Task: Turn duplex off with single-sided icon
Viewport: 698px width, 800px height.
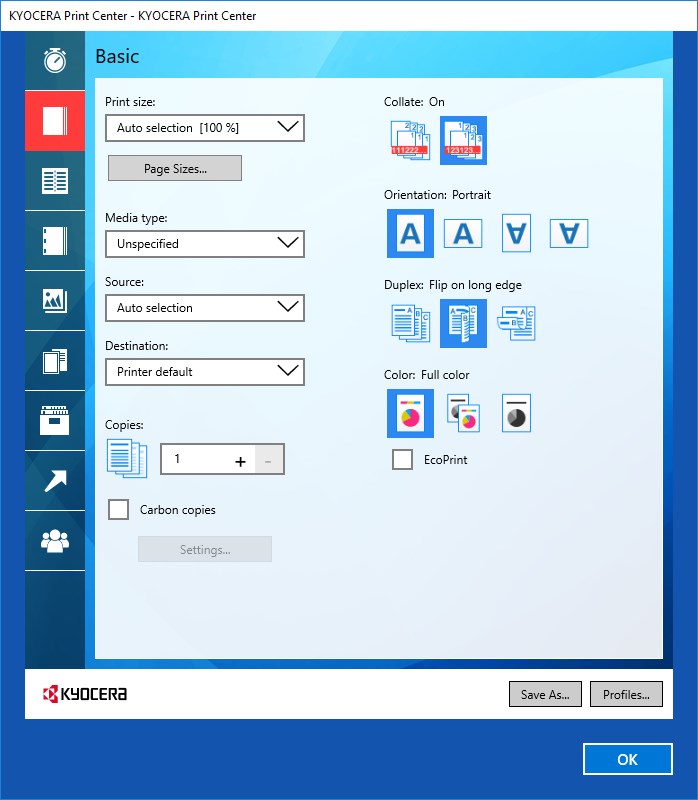Action: pyautogui.click(x=410, y=323)
